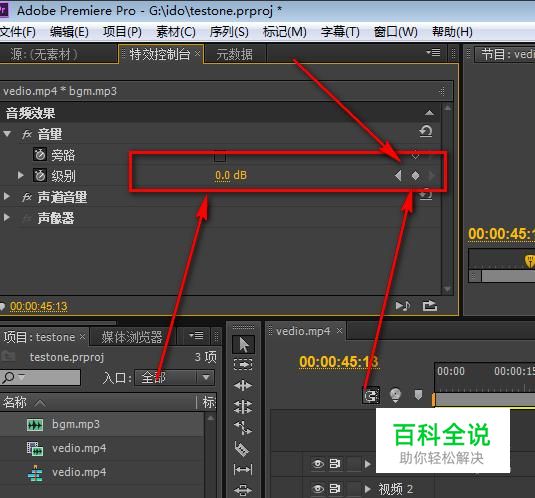Select the Slip tool

243,470
